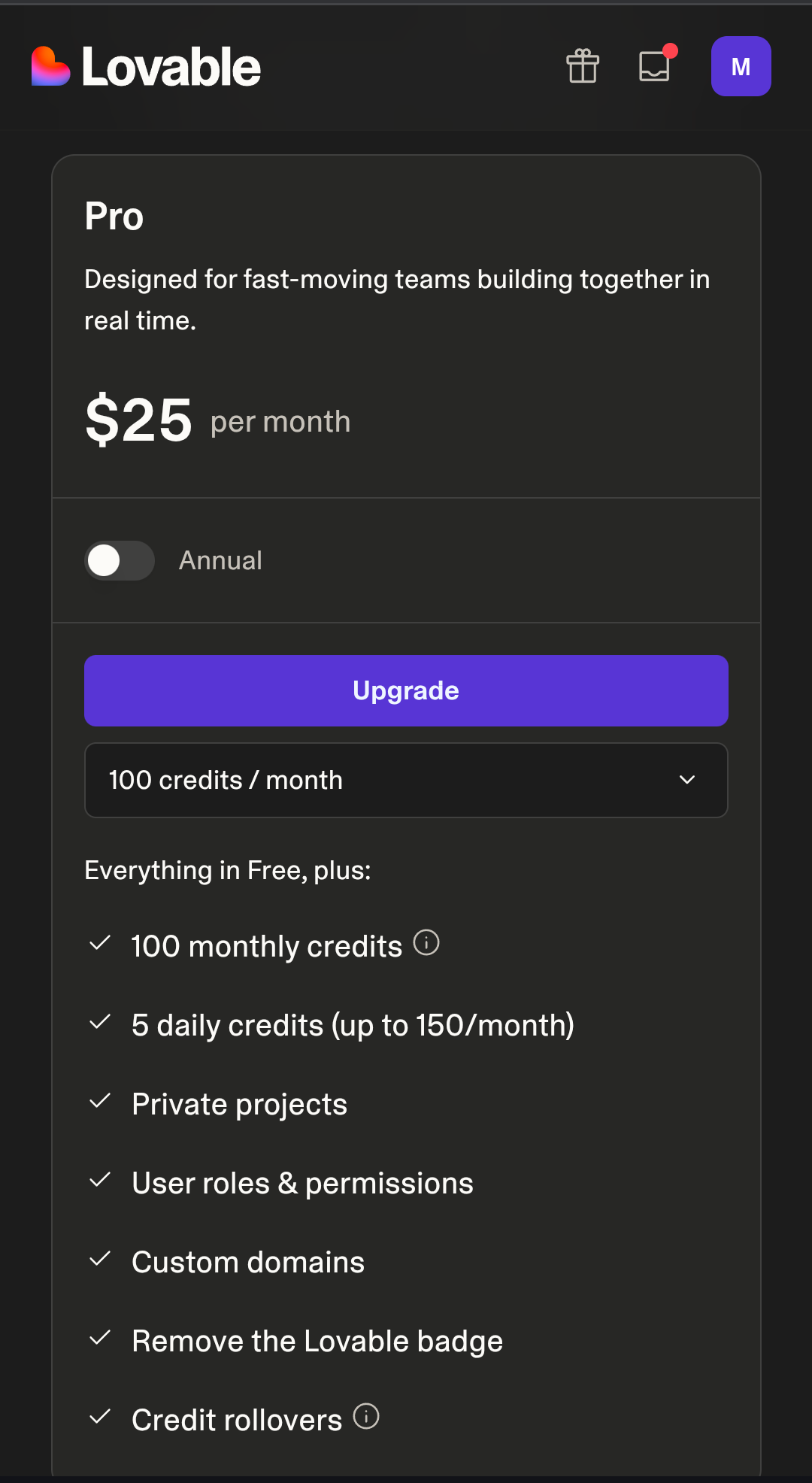This screenshot has height=1483, width=812.
Task: Open the gift rewards icon
Action: [583, 66]
